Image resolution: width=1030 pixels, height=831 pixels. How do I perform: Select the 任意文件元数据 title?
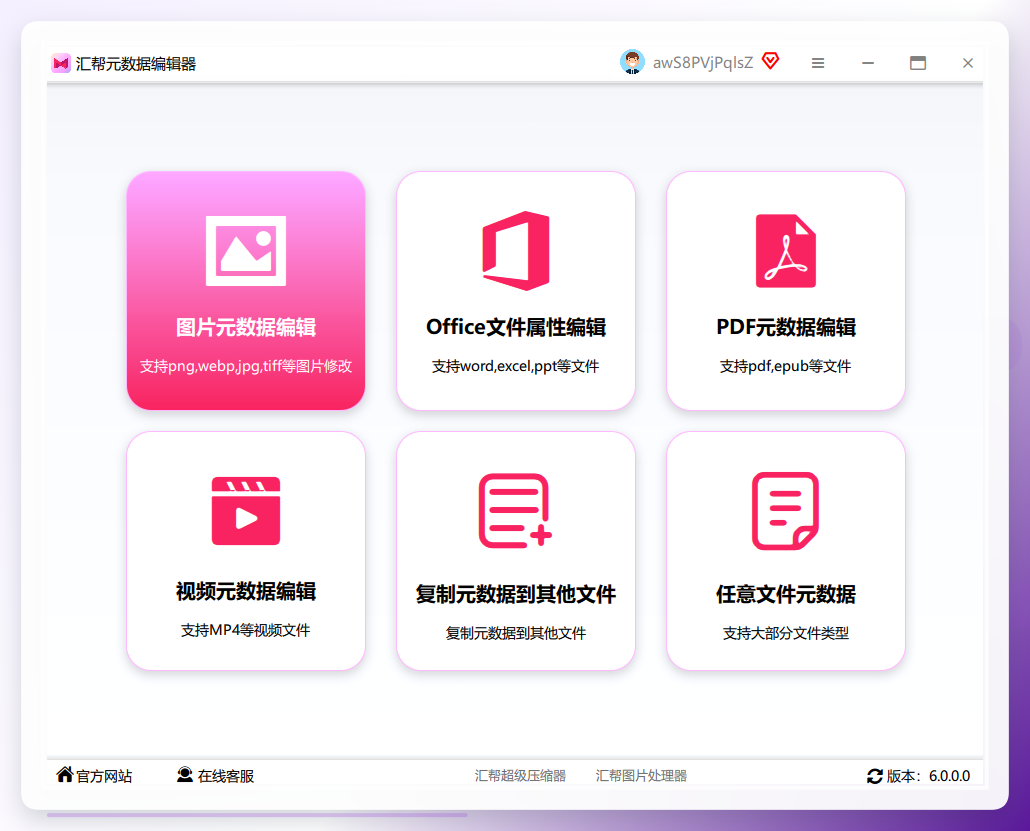(786, 595)
